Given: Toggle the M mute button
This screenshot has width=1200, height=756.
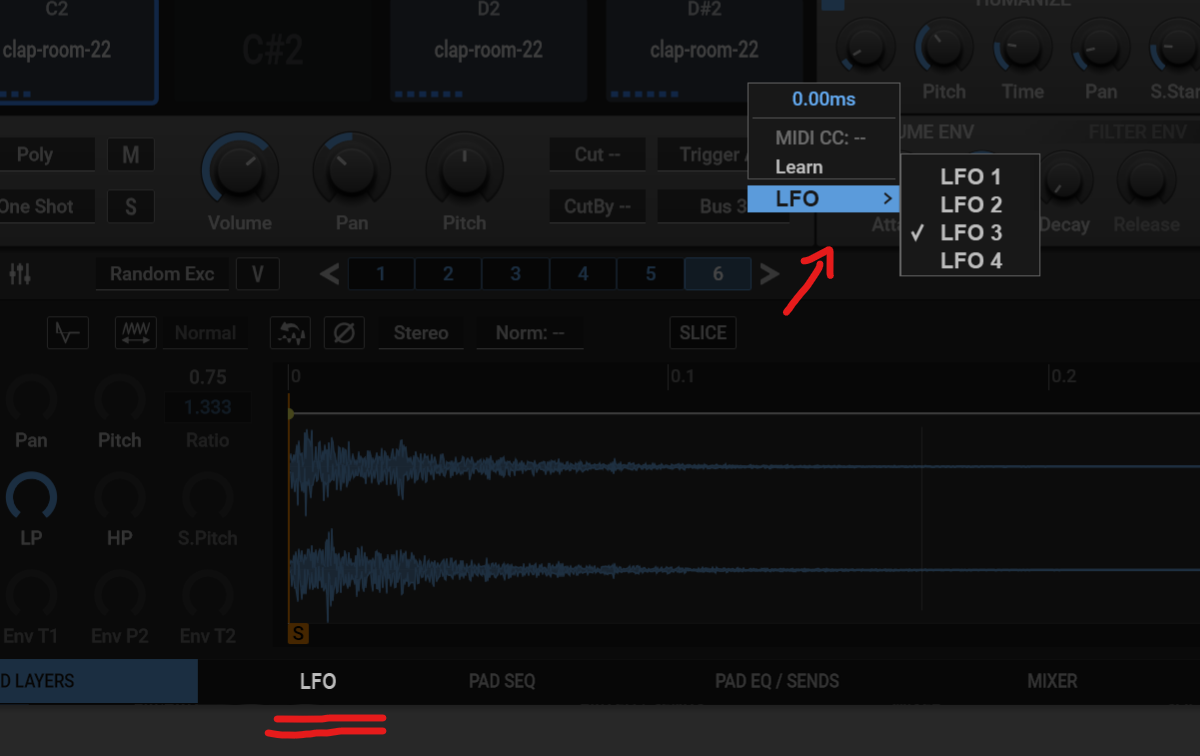Looking at the screenshot, I should [x=131, y=155].
